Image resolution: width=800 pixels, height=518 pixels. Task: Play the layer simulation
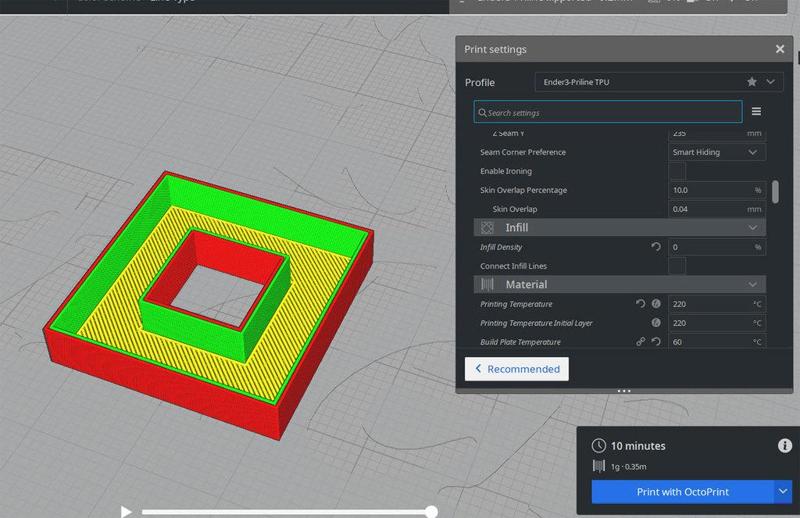click(x=126, y=511)
